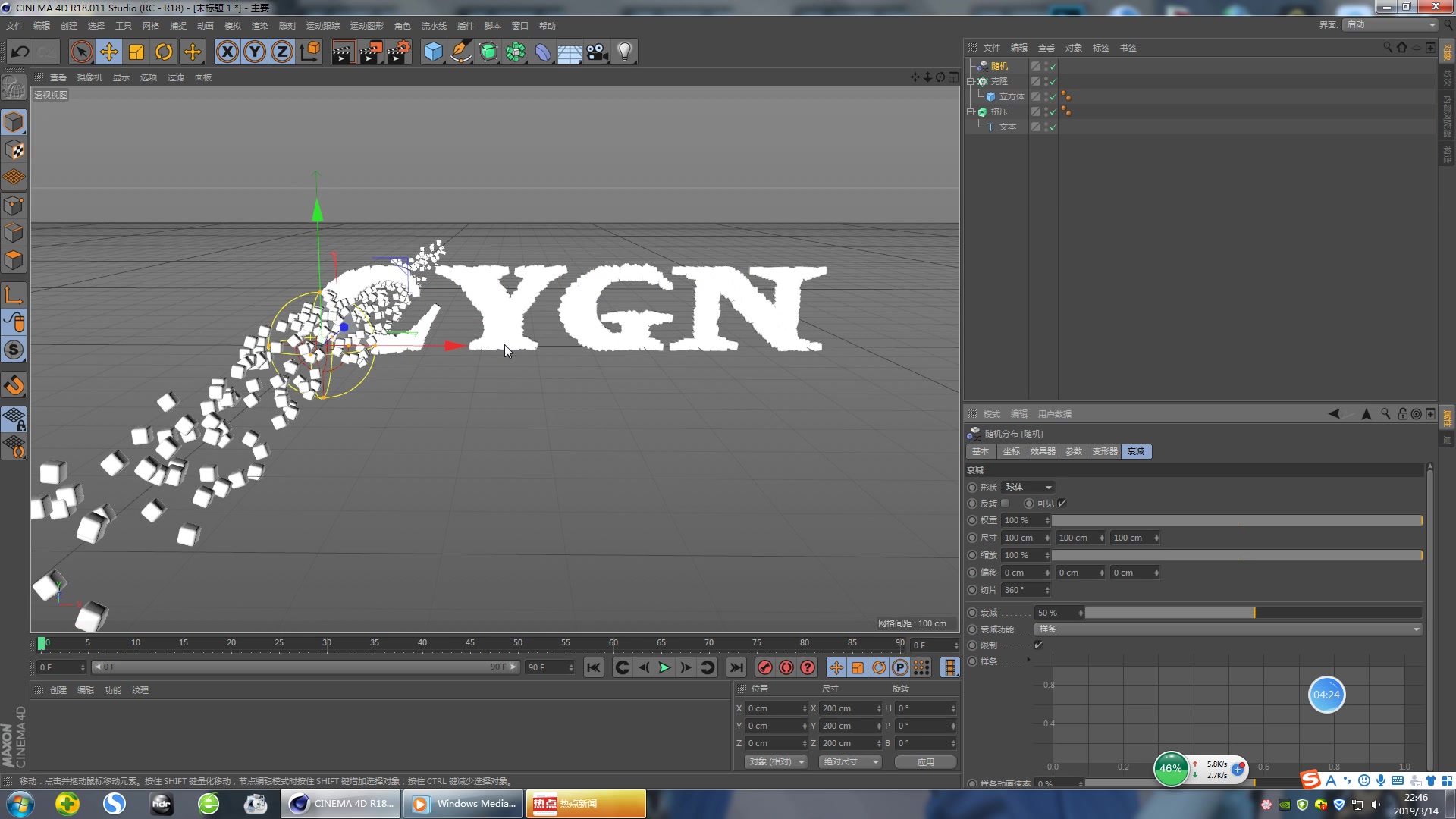Open Edit Render Settings icon
This screenshot has height=819, width=1456.
[x=398, y=52]
